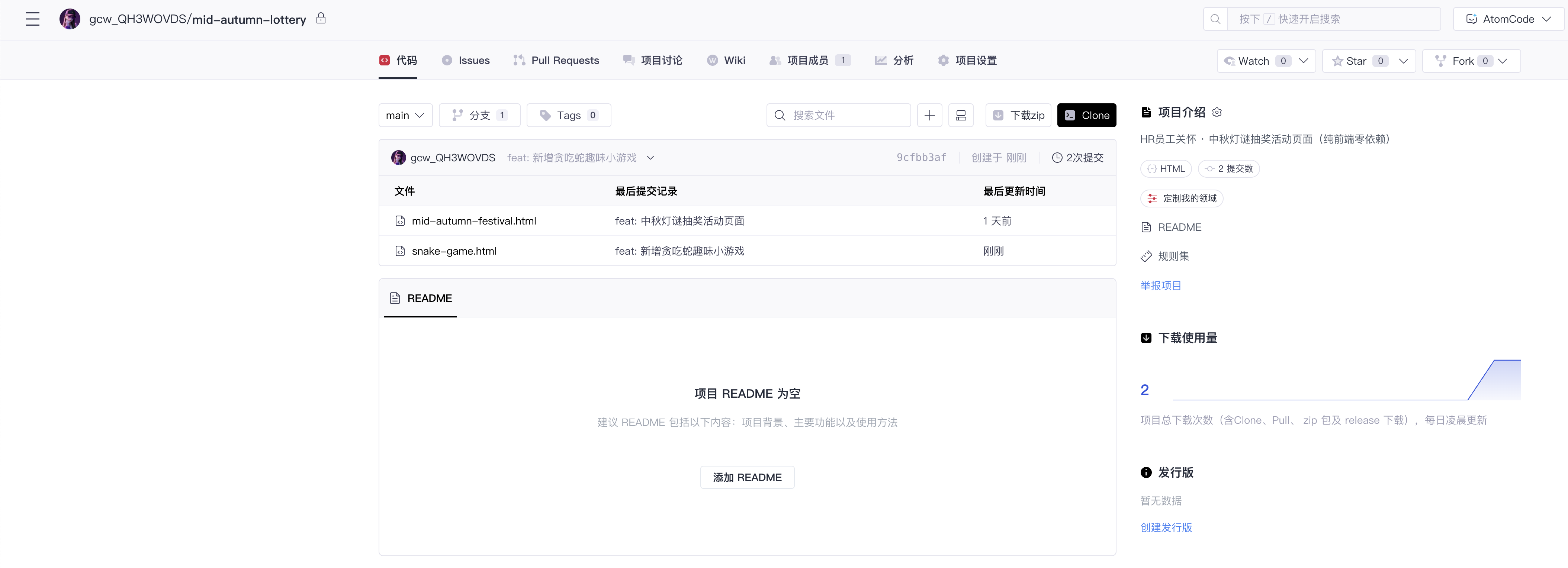Open the Wiki tab
This screenshot has width=1568, height=568.
[726, 60]
